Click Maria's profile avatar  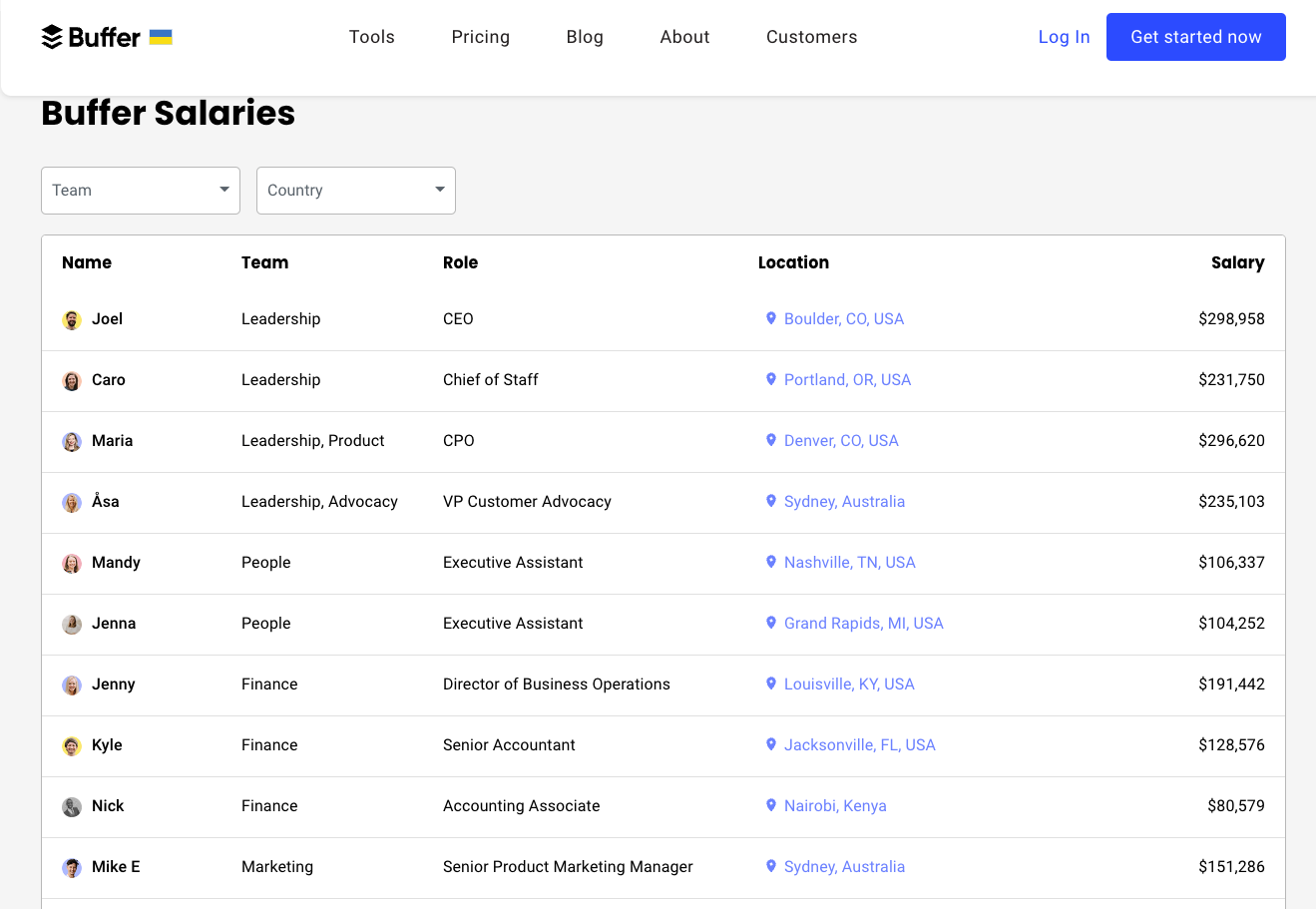click(x=72, y=442)
